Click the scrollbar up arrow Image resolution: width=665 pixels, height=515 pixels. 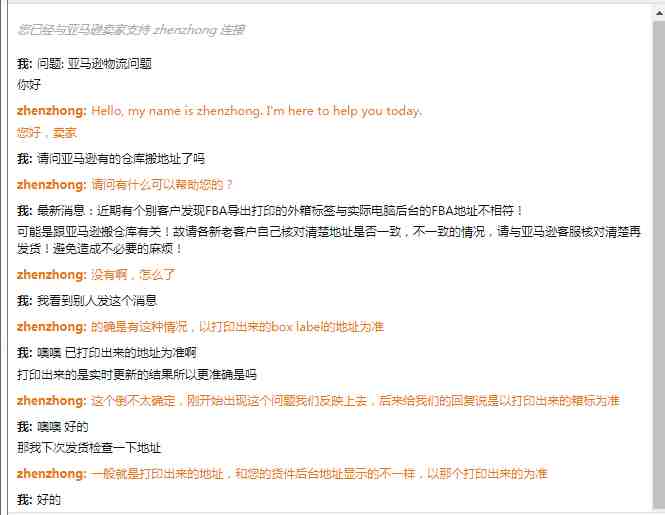coord(659,13)
